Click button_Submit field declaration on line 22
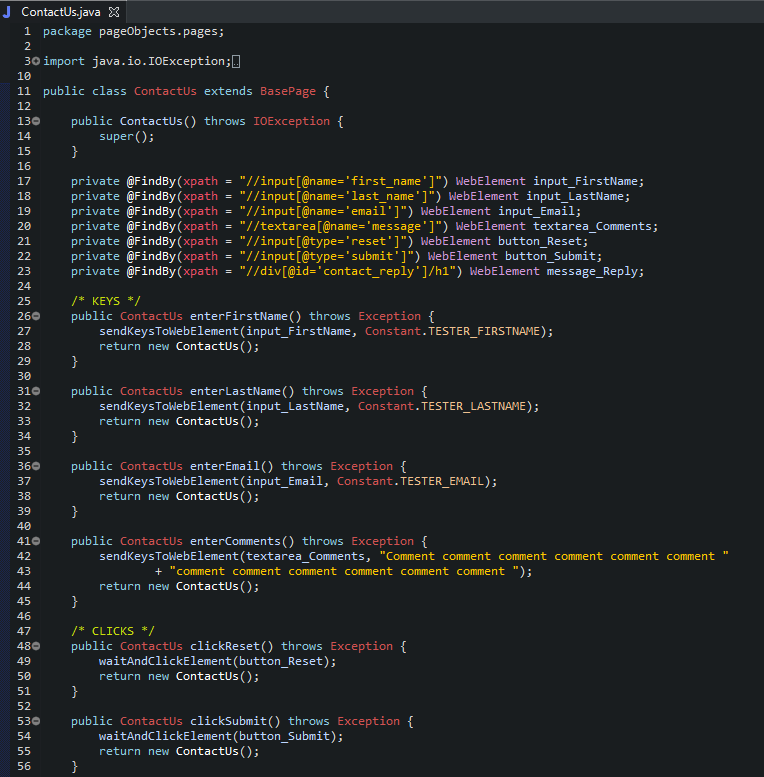Image resolution: width=764 pixels, height=777 pixels. click(549, 256)
